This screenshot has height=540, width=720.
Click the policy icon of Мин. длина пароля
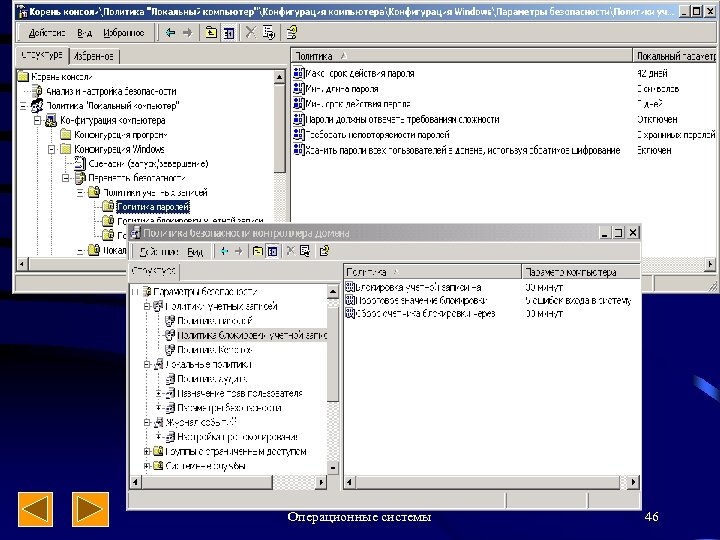coord(298,88)
